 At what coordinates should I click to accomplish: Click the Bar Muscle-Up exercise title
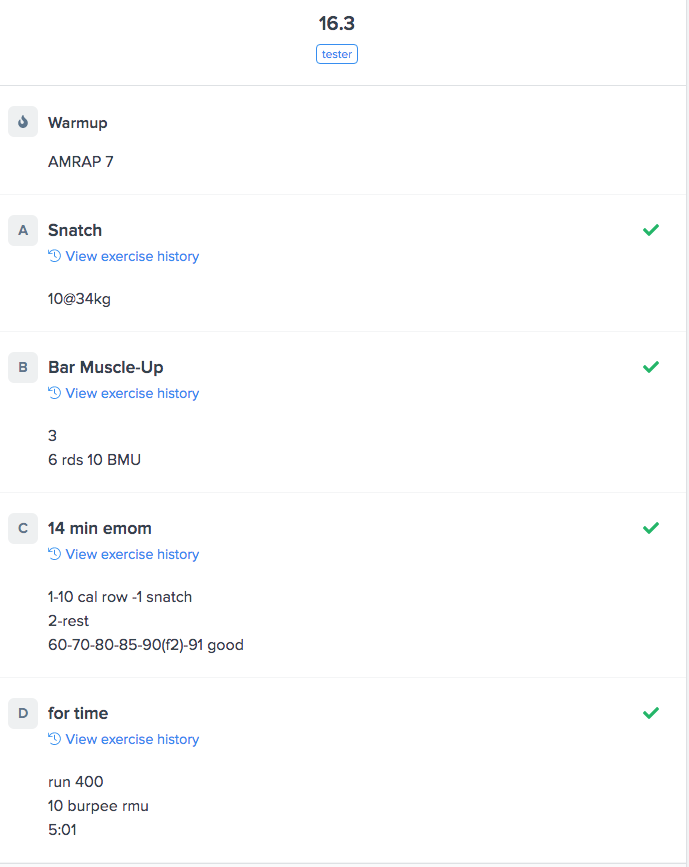click(106, 367)
